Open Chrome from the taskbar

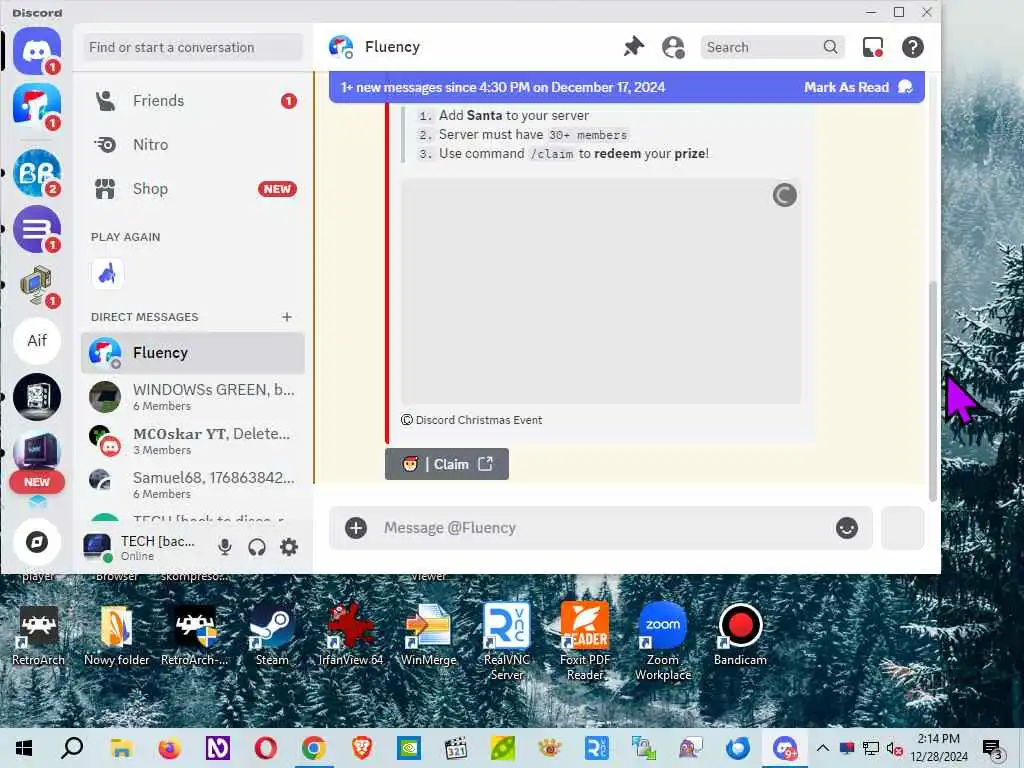point(313,748)
